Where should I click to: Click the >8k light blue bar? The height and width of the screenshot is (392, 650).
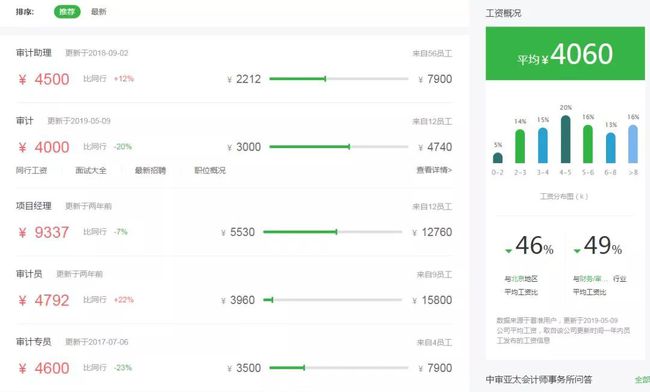pyautogui.click(x=633, y=144)
